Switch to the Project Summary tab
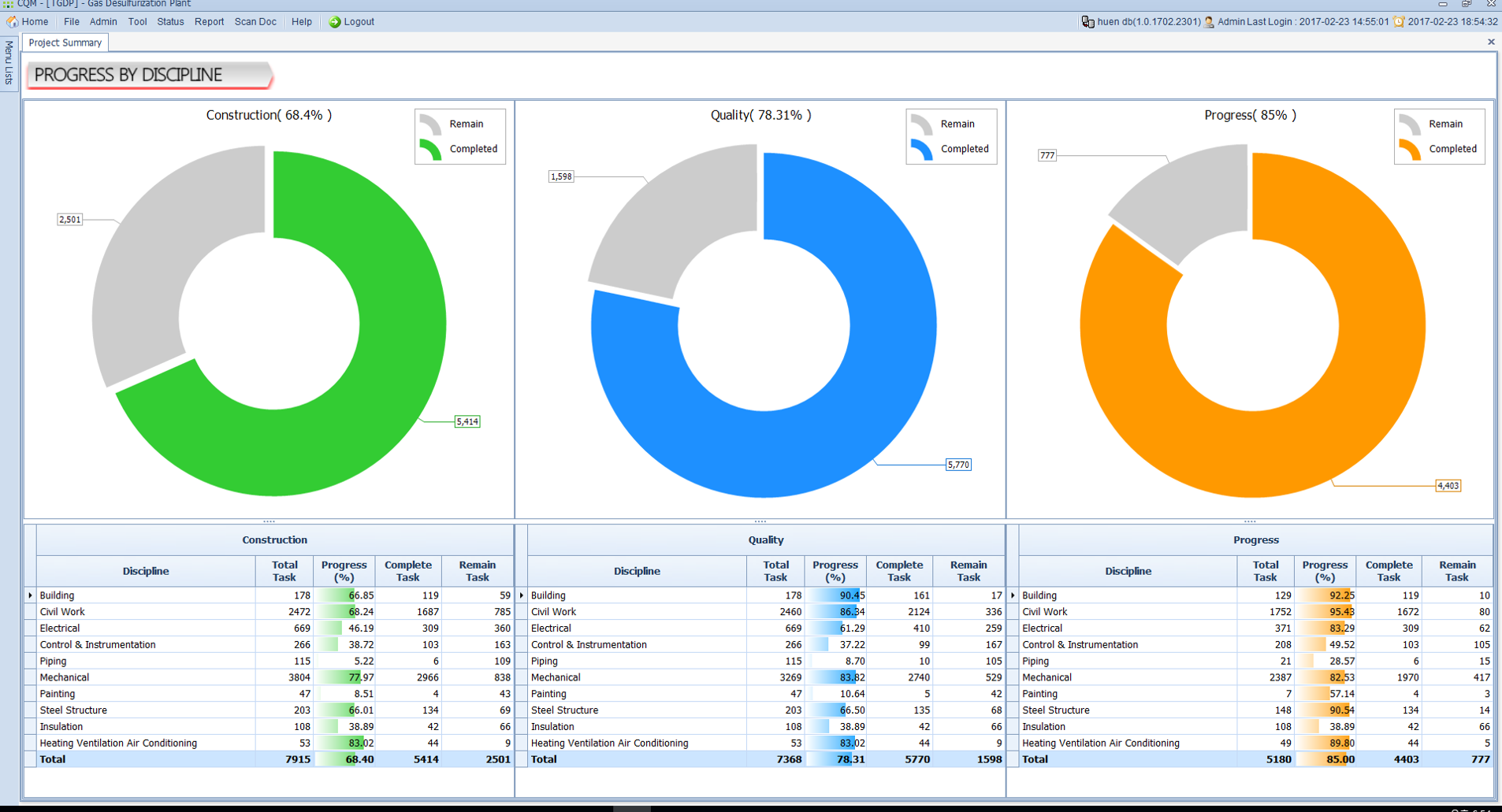 [x=65, y=43]
